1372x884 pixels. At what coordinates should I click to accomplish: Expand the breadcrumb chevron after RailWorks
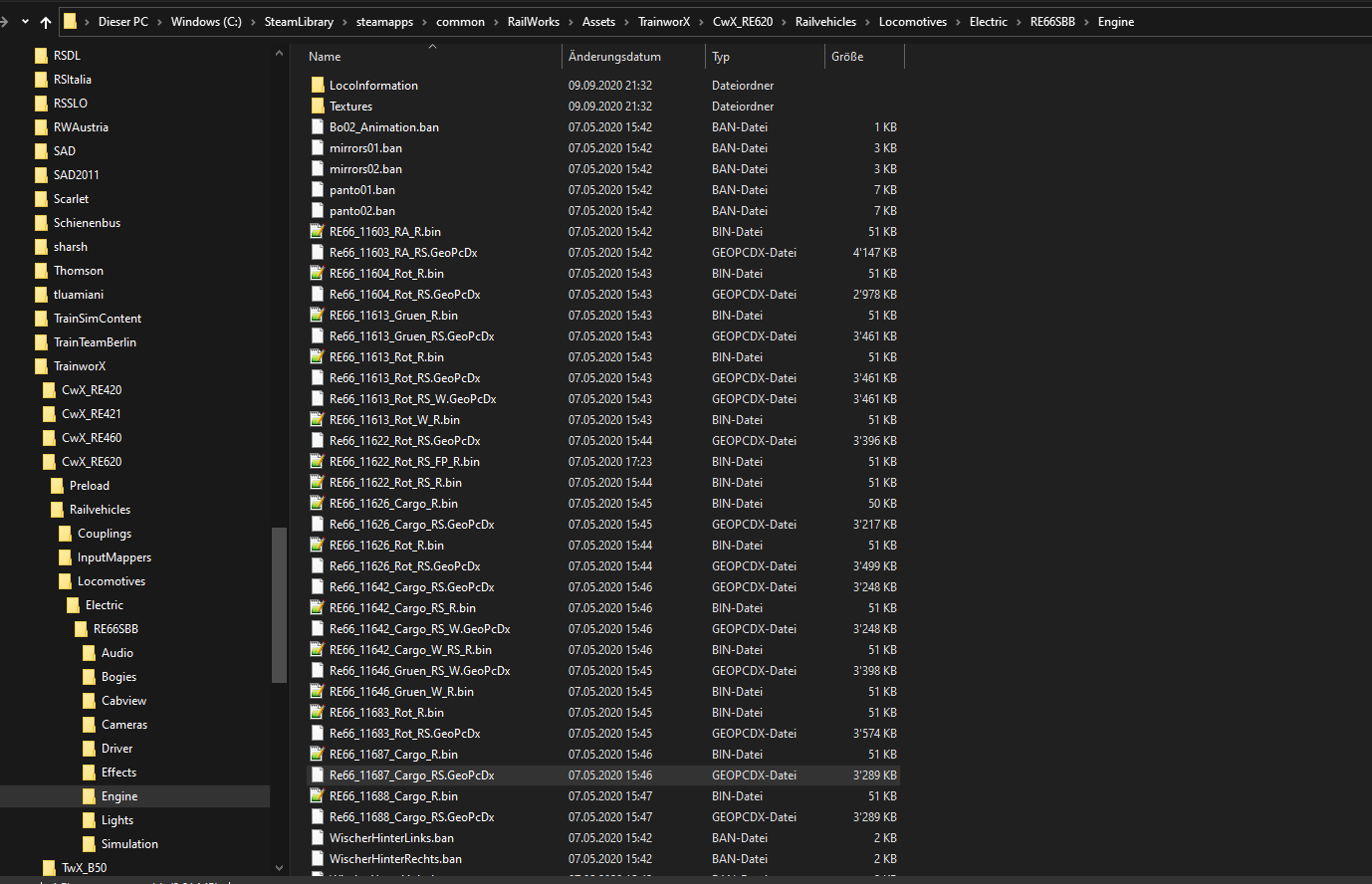[x=571, y=22]
